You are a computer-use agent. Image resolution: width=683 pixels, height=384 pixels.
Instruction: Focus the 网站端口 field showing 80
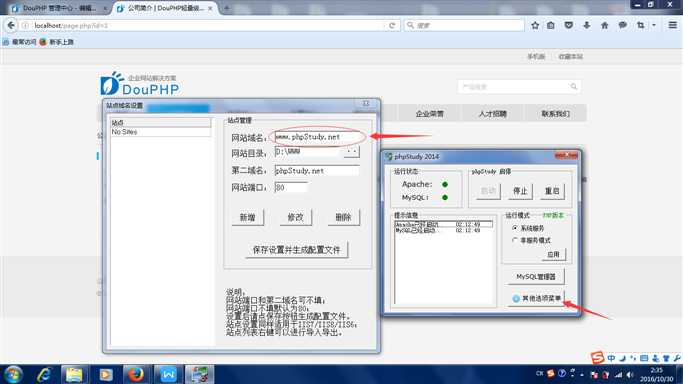[x=291, y=188]
